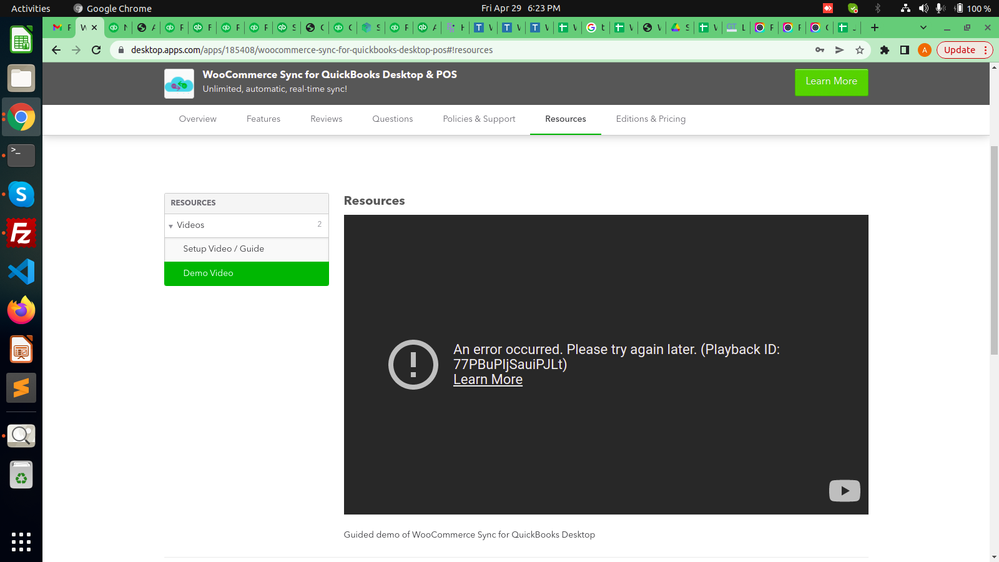
Task: Click the red screen recorder tray icon
Action: [828, 8]
